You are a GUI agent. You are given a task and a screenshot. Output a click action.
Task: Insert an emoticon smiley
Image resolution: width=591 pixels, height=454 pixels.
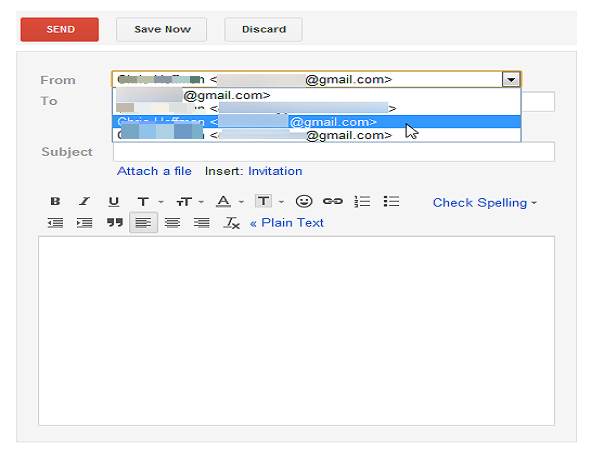[304, 202]
